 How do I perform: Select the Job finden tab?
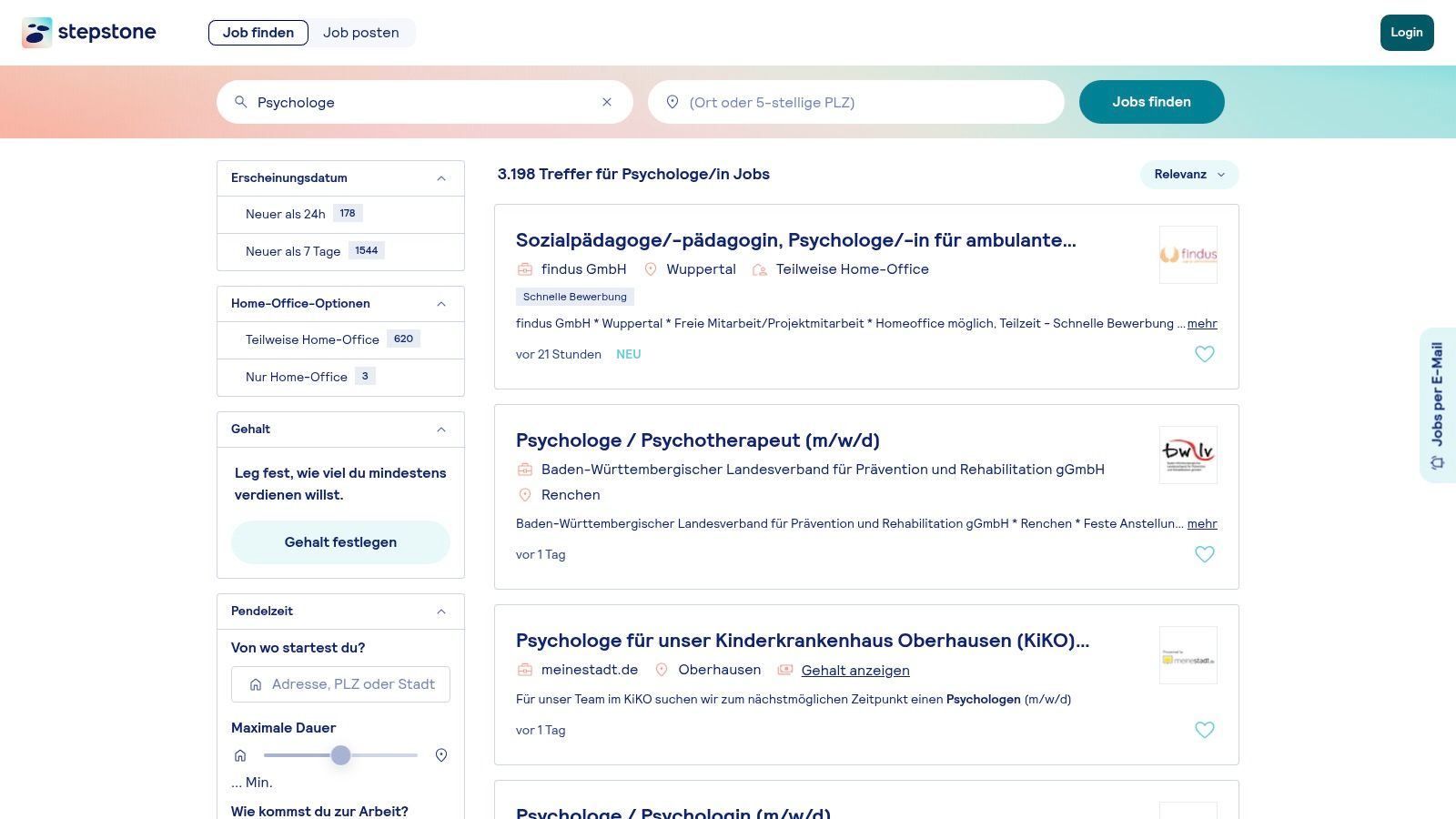(258, 33)
